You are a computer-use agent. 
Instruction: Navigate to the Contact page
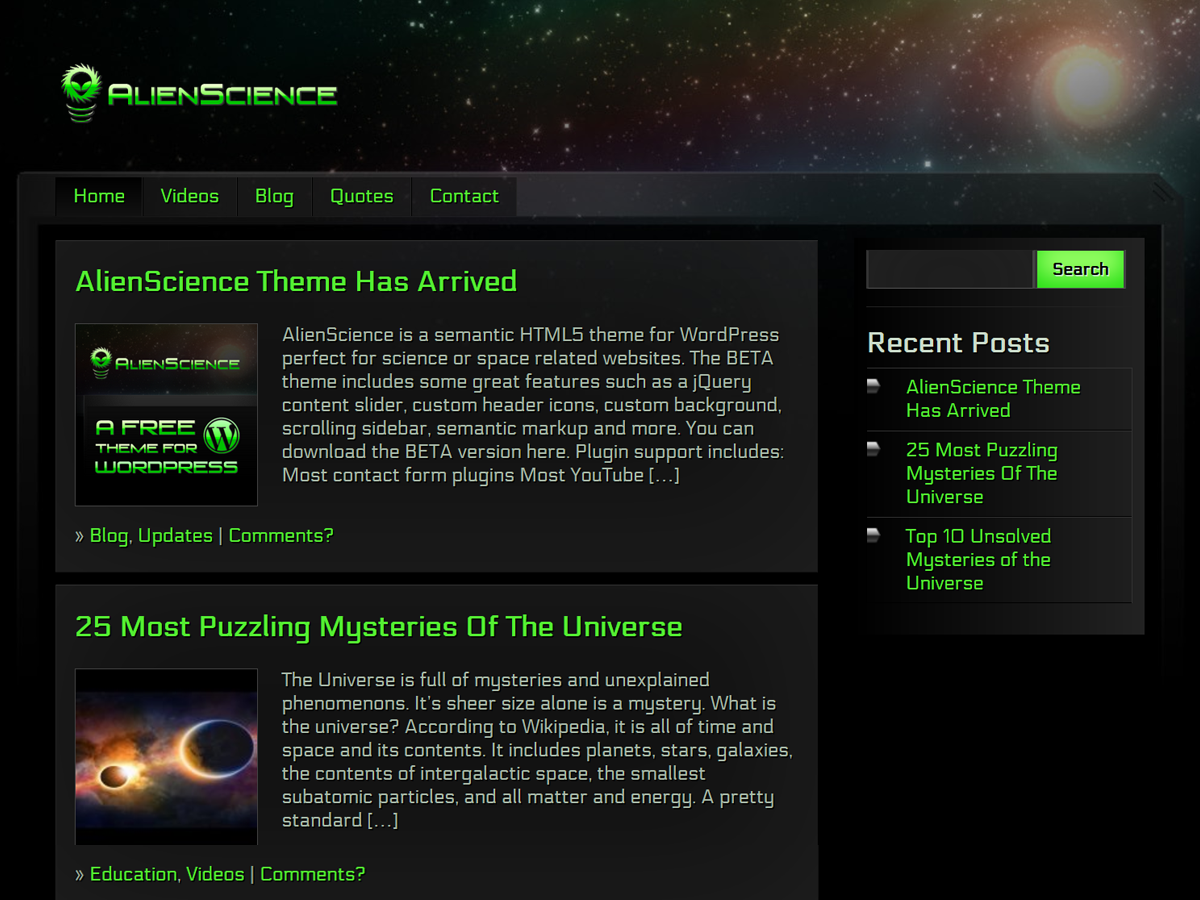tap(464, 196)
